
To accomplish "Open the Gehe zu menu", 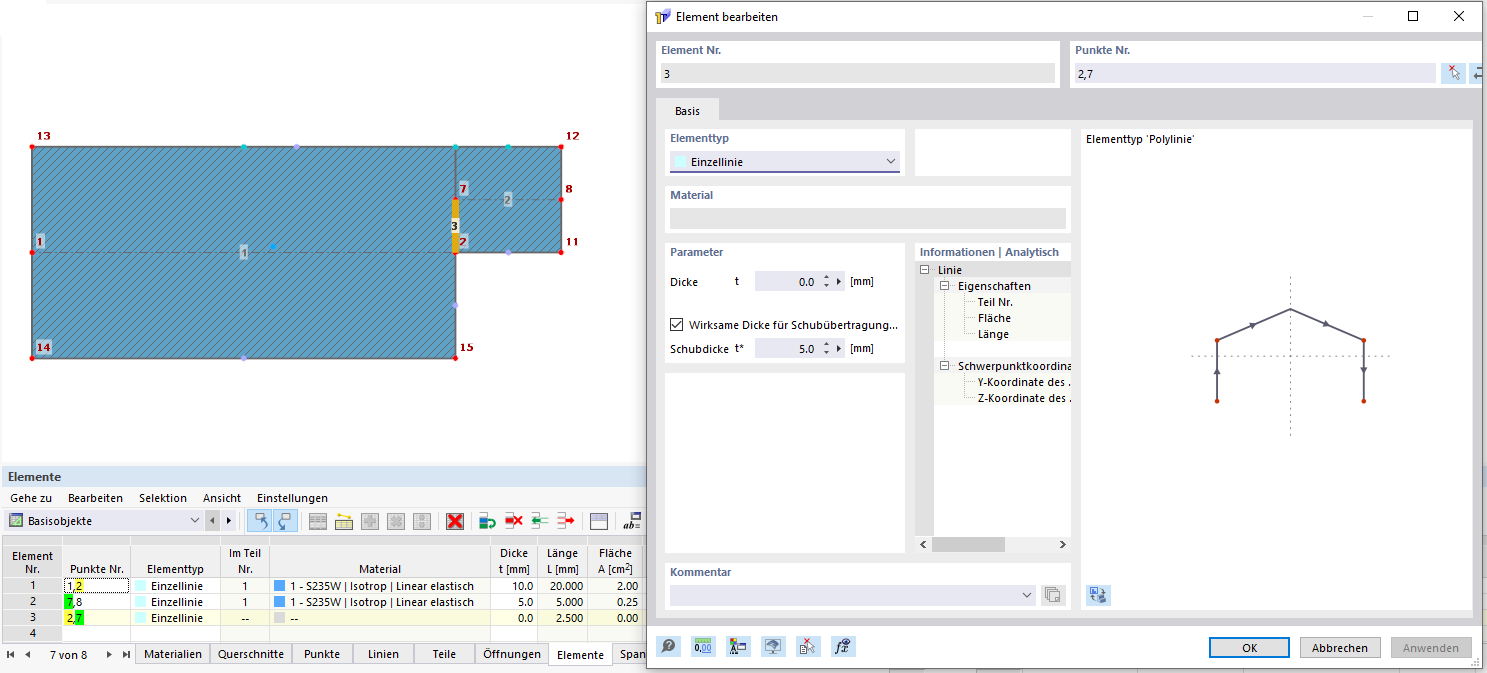I will coord(31,498).
